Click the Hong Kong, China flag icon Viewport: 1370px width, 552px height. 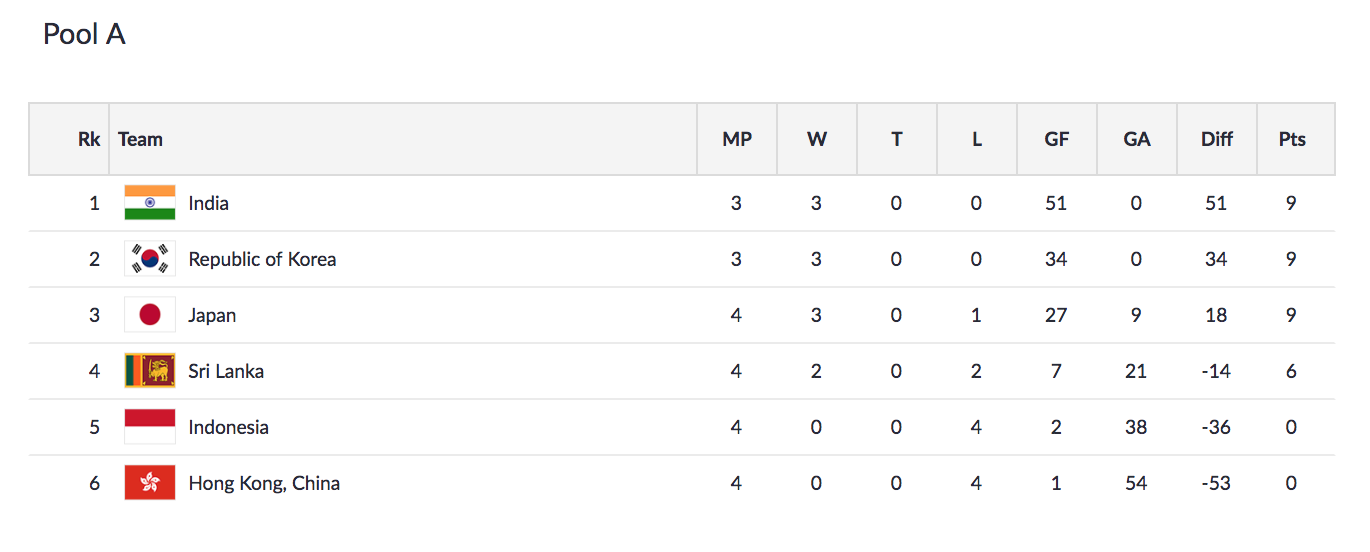(x=150, y=483)
